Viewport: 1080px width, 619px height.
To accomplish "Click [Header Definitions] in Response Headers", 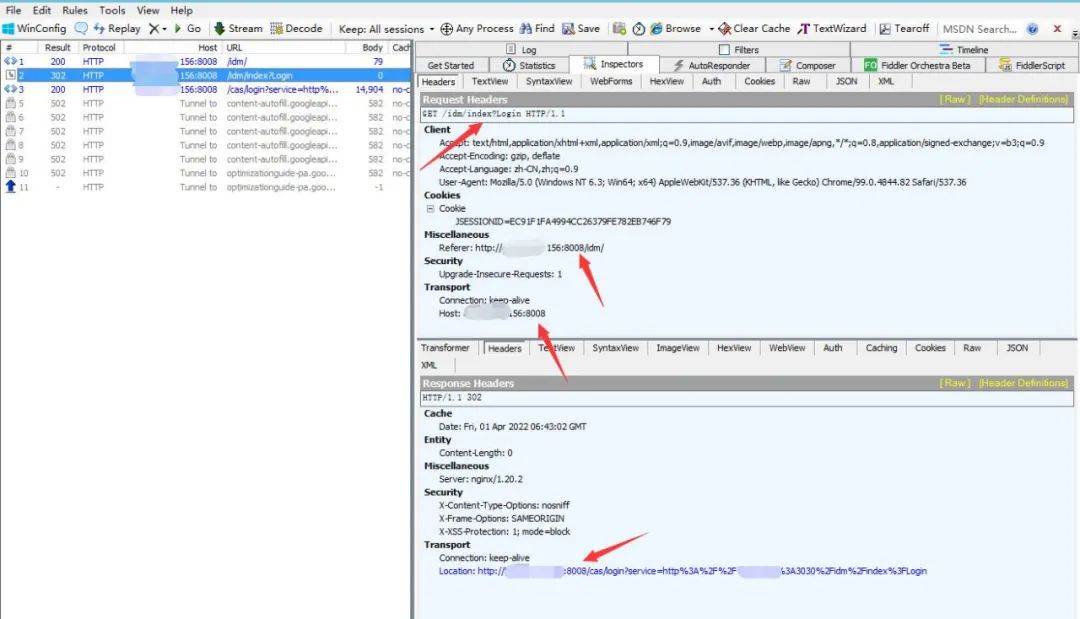I will point(1024,383).
